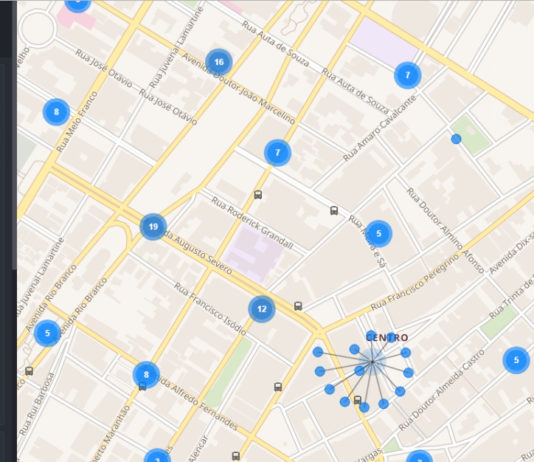534x462 pixels.
Task: Click the spiderfied cluster center near Centro
Action: click(372, 362)
